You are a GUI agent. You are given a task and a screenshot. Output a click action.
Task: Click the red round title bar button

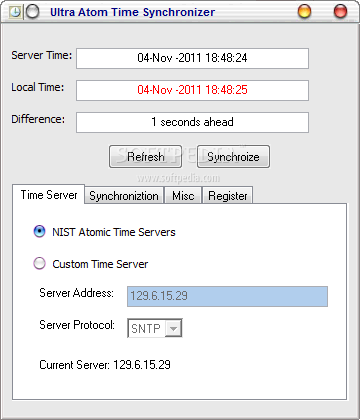click(x=340, y=12)
